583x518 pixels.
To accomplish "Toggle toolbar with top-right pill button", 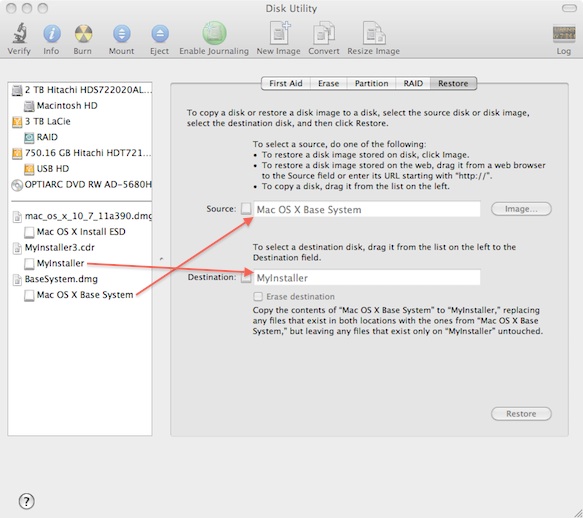I will point(569,8).
